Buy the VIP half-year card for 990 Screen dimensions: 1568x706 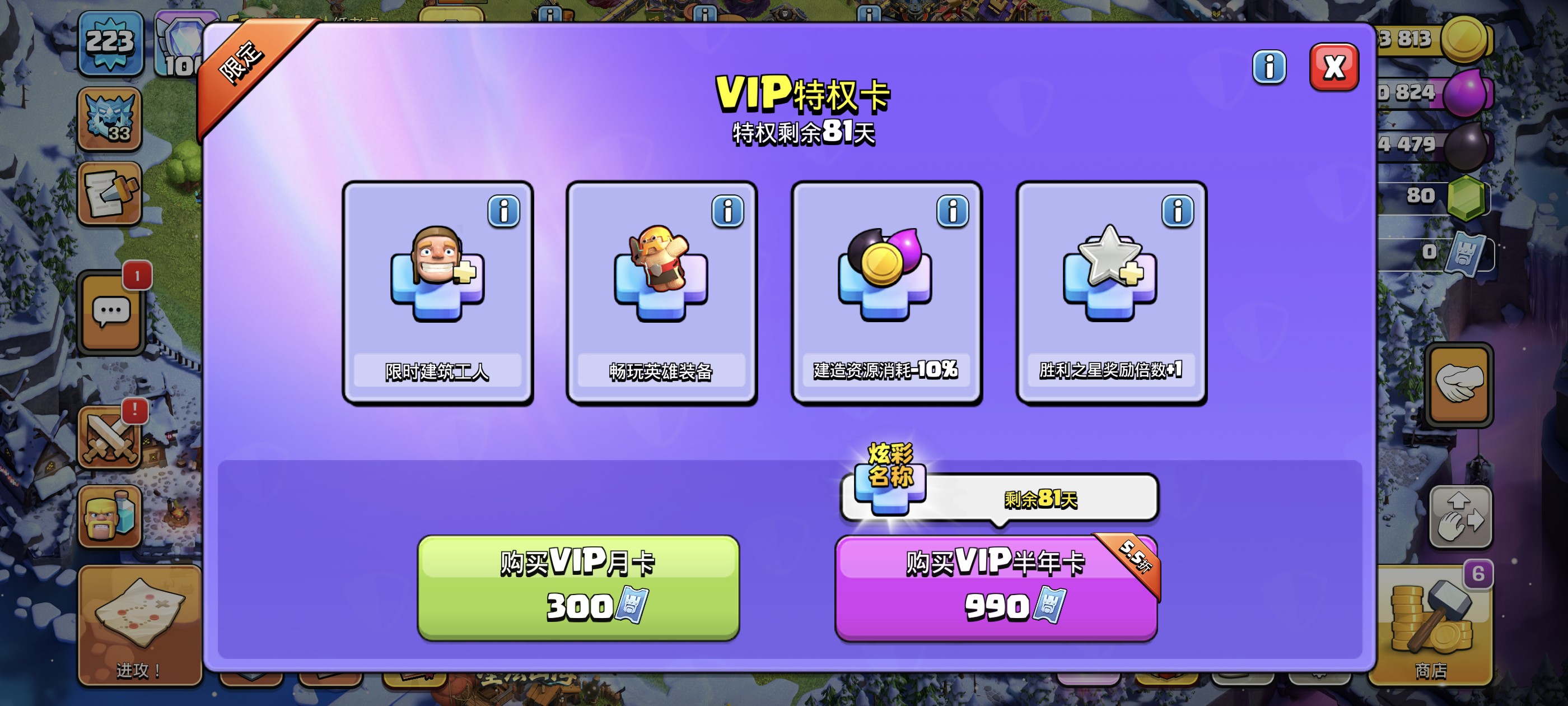[996, 587]
